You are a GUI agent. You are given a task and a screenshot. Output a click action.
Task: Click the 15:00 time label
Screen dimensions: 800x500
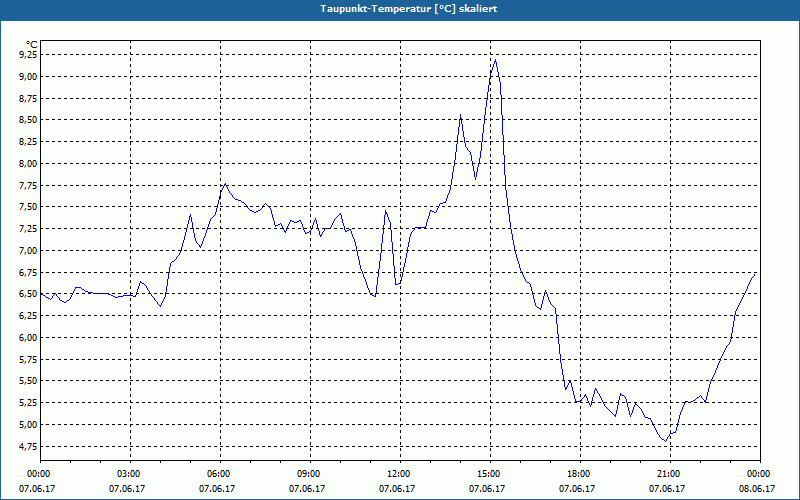click(490, 474)
